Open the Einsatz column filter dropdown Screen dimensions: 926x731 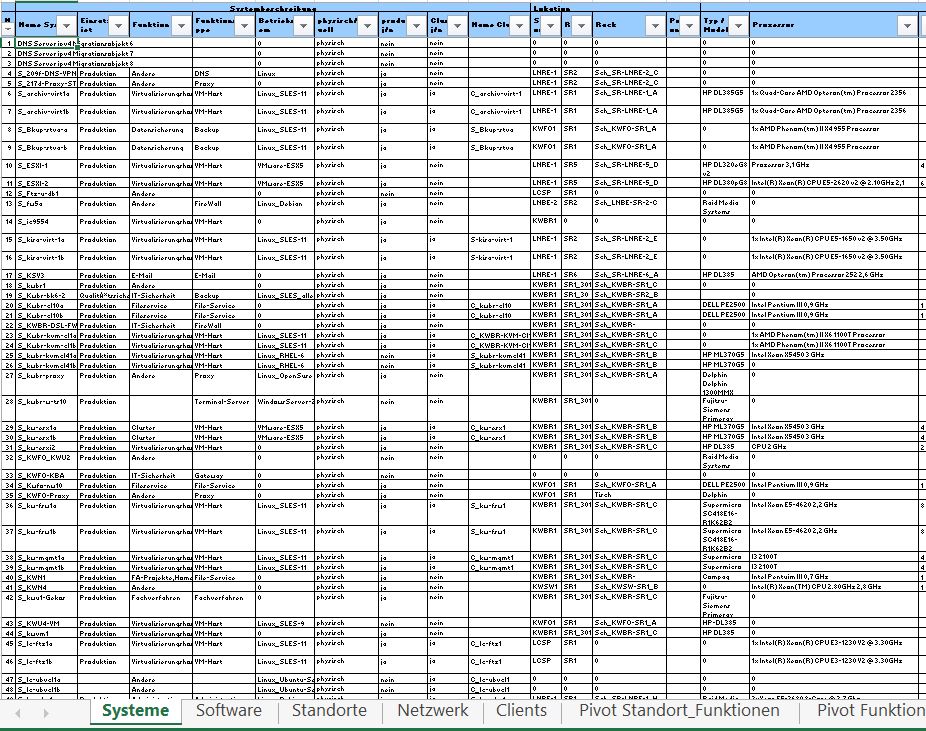119,25
